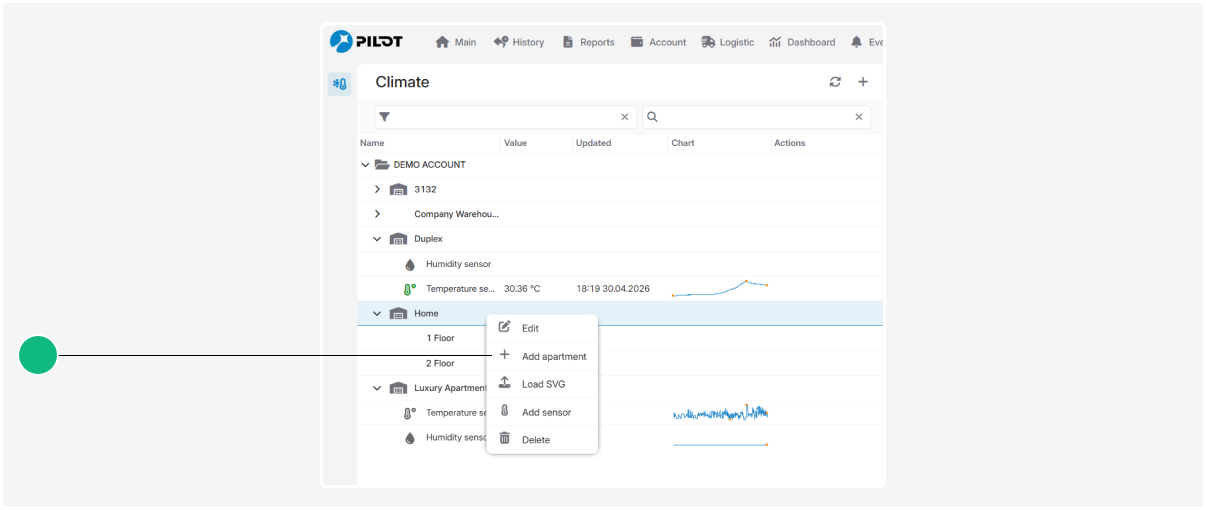
Task: Select the Climate sidebar thermometer icon
Action: pyautogui.click(x=340, y=84)
